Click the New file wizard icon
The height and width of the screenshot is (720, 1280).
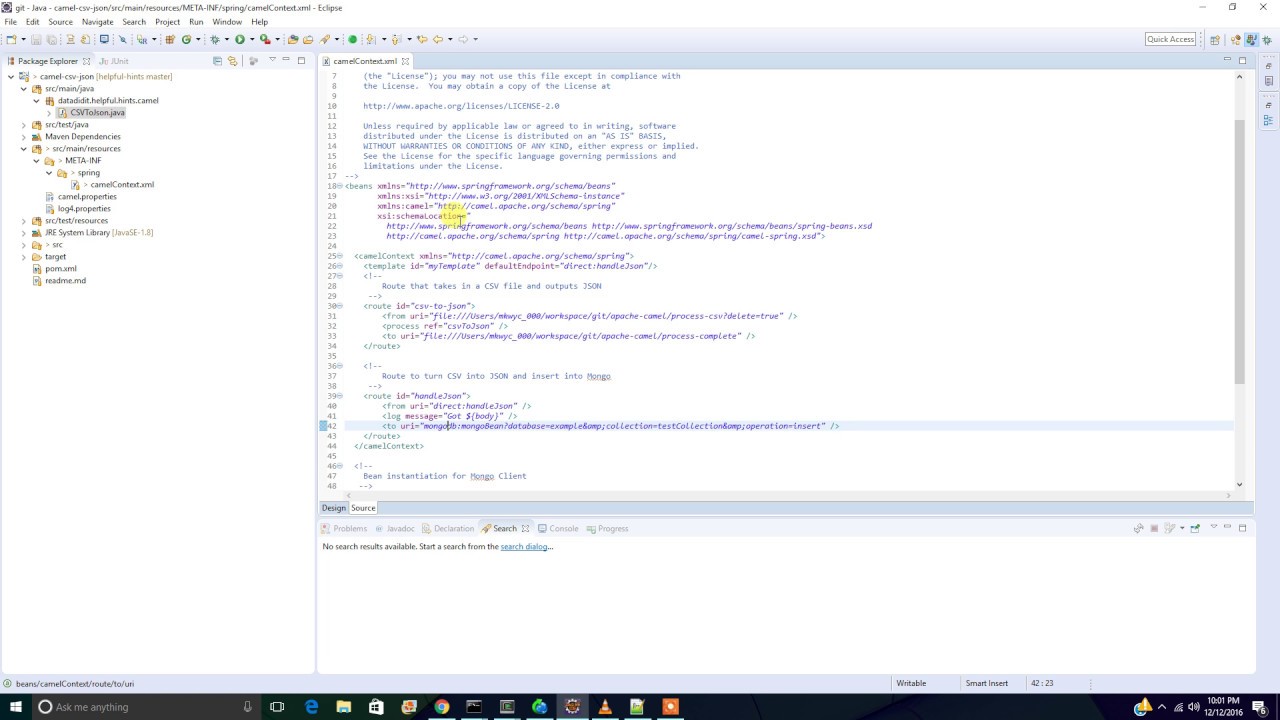coord(11,39)
